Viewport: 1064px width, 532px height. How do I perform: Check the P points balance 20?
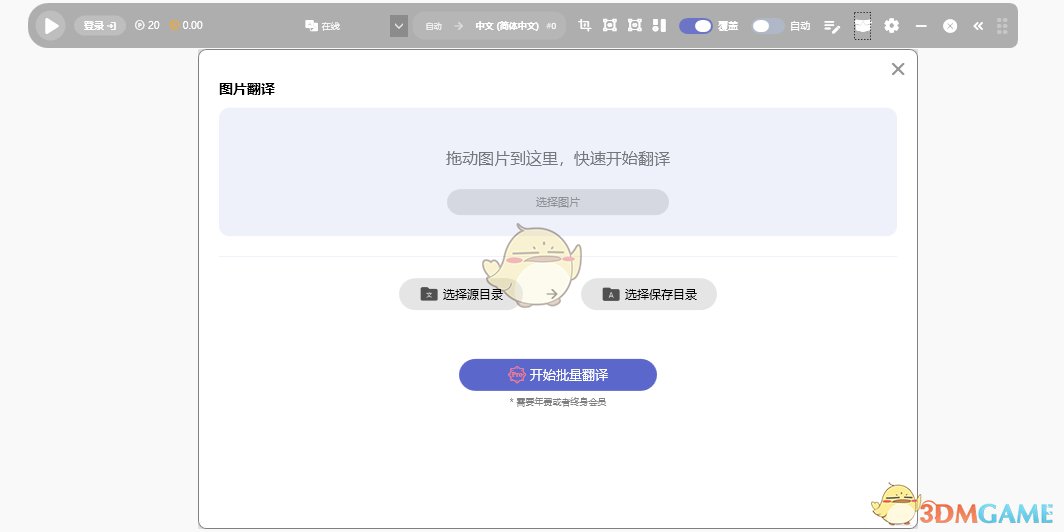click(x=147, y=25)
